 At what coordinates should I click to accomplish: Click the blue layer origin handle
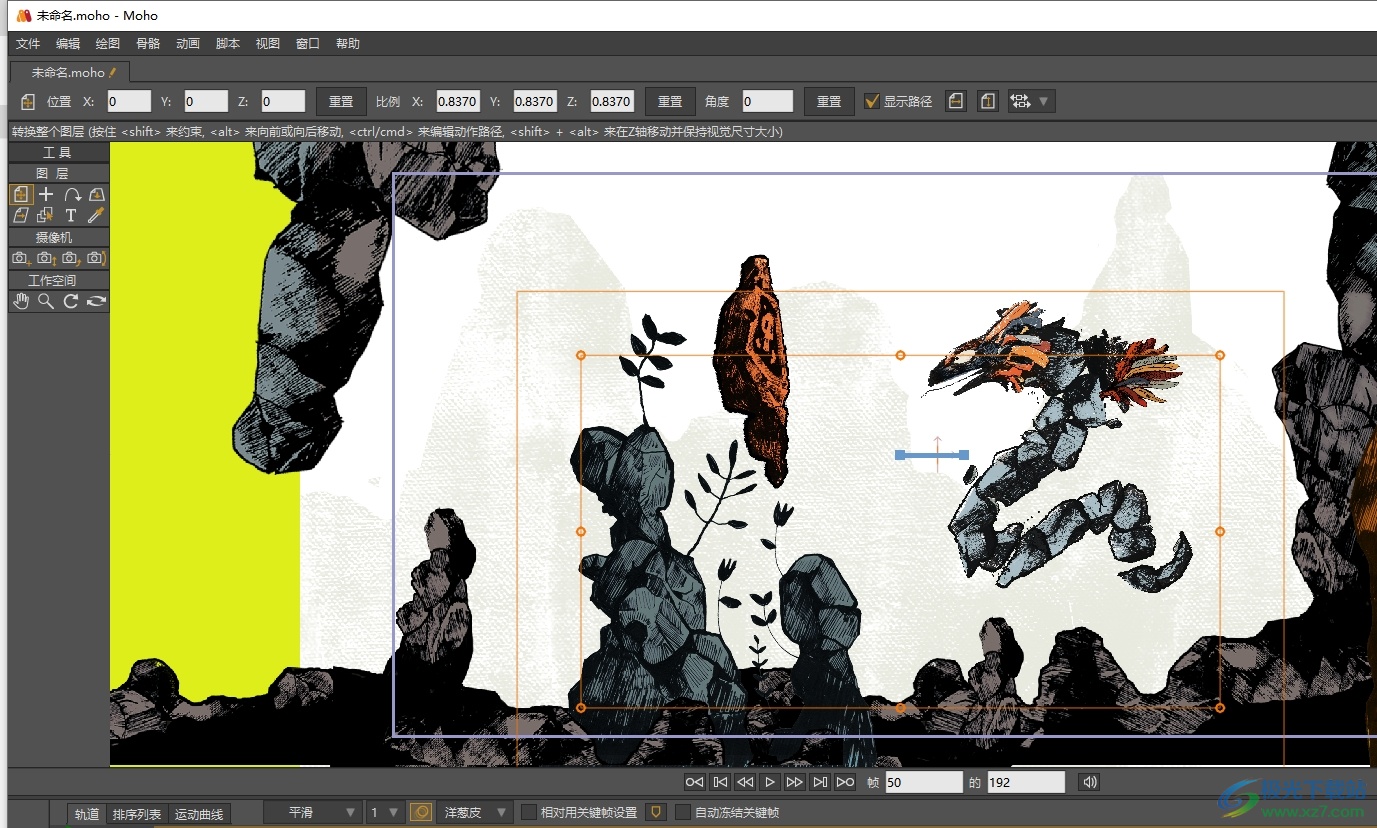tap(932, 455)
